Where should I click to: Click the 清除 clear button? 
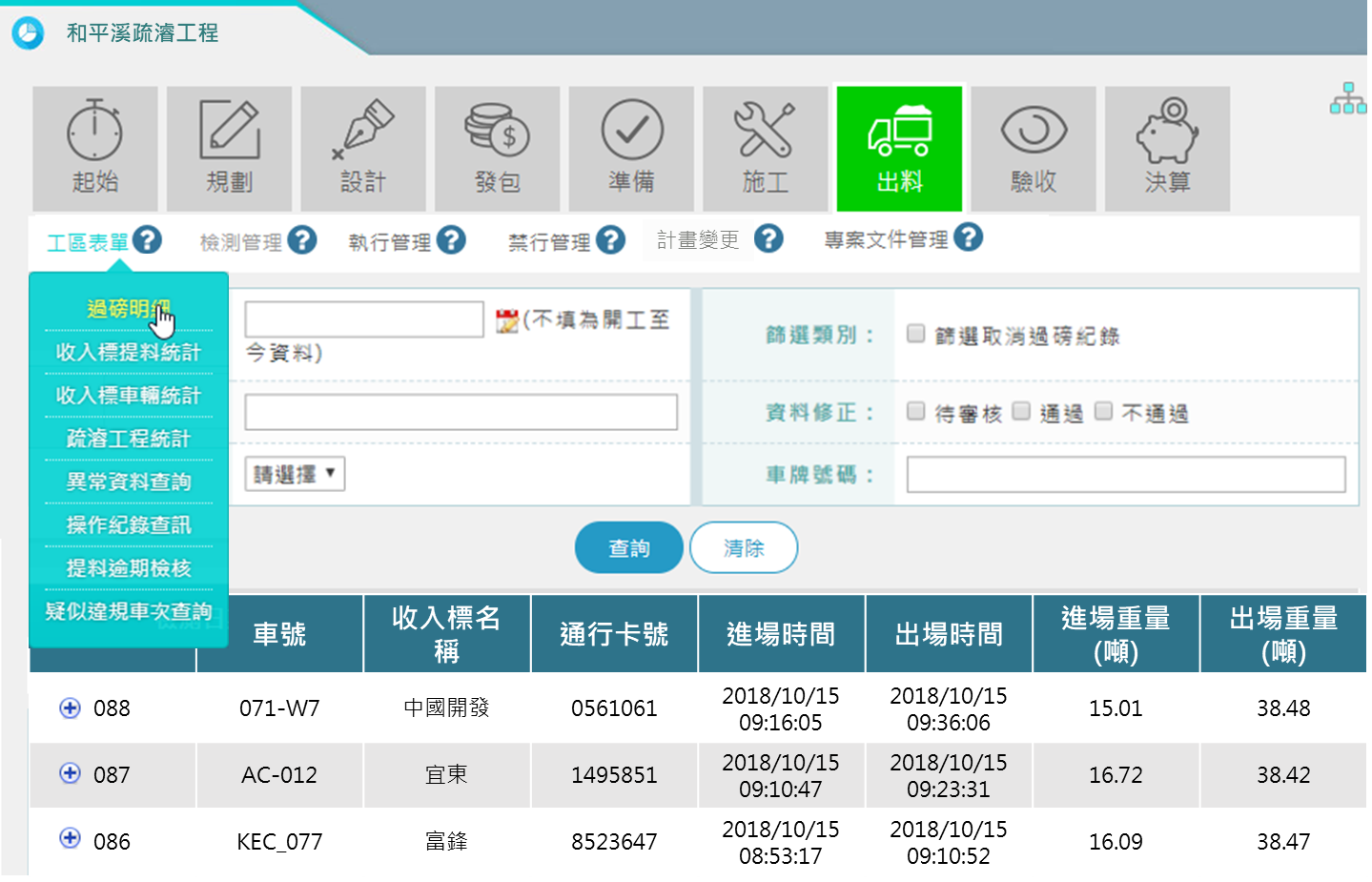(x=744, y=547)
